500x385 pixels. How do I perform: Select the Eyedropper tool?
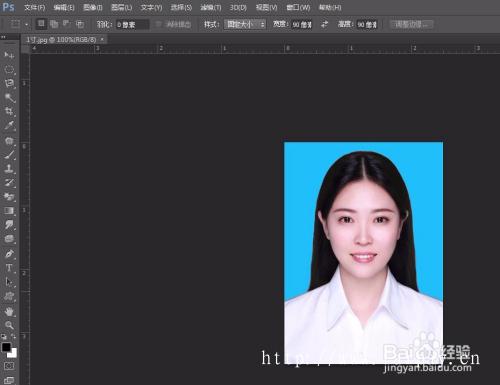[x=9, y=126]
